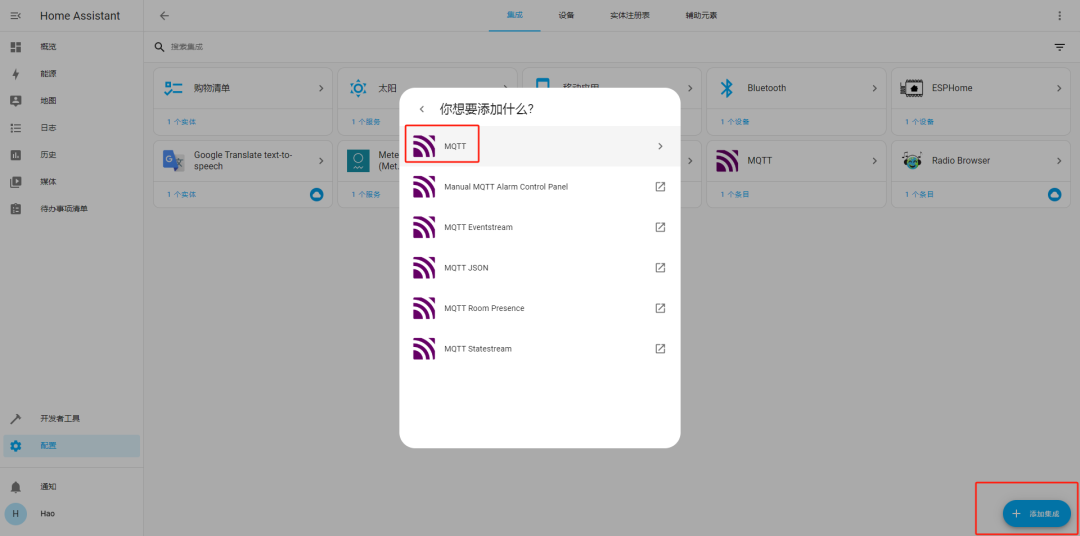The image size is (1080, 536).
Task: Click the ESPHome chip icon
Action: click(912, 88)
